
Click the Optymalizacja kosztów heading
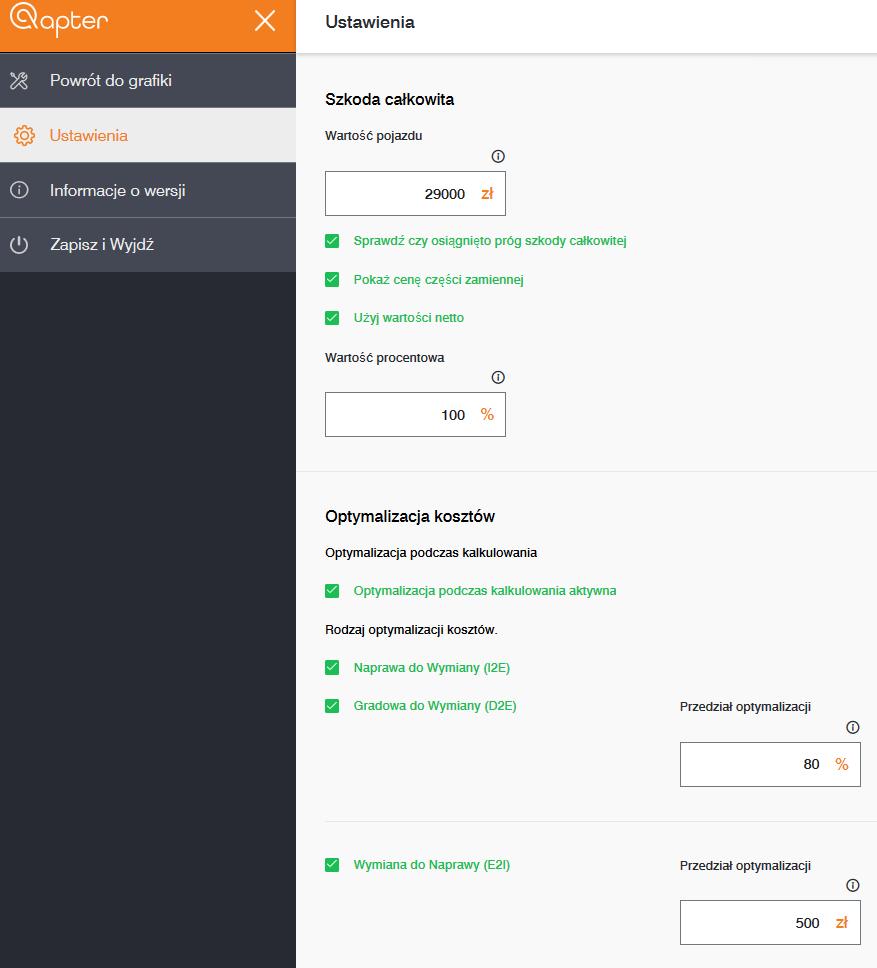tap(410, 516)
